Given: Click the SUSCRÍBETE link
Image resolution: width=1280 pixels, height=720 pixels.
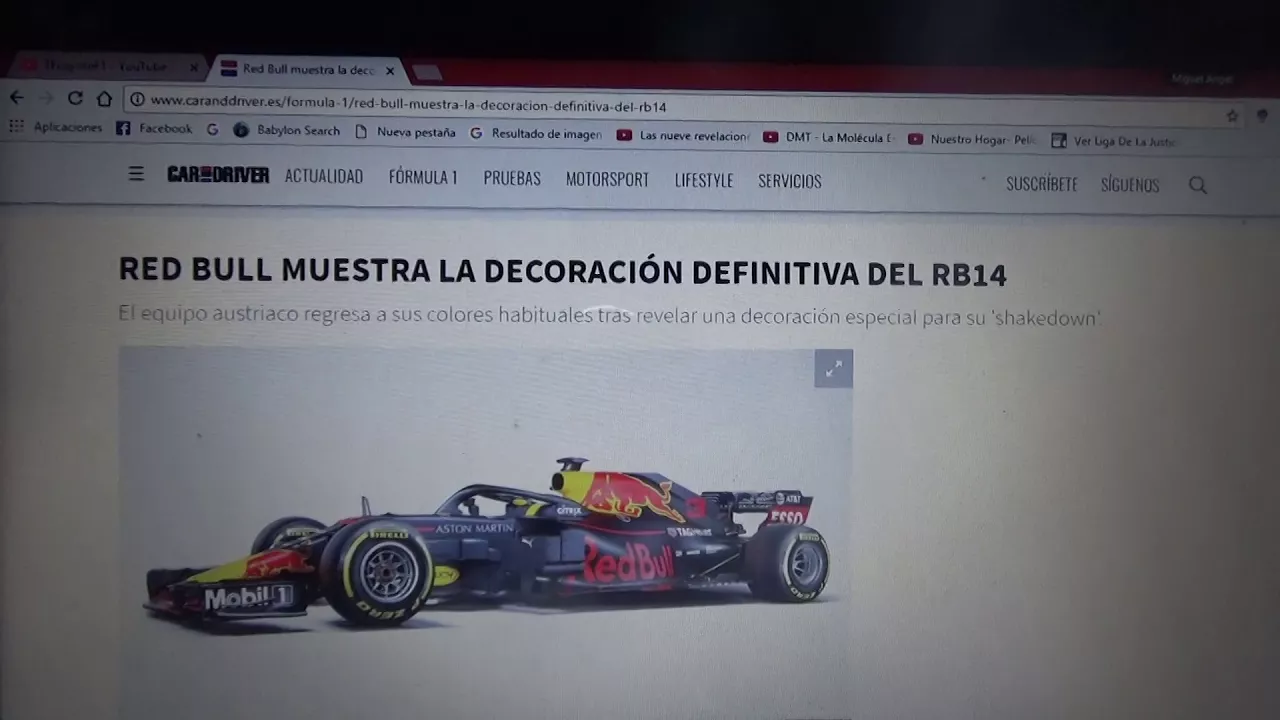Looking at the screenshot, I should (x=1042, y=184).
